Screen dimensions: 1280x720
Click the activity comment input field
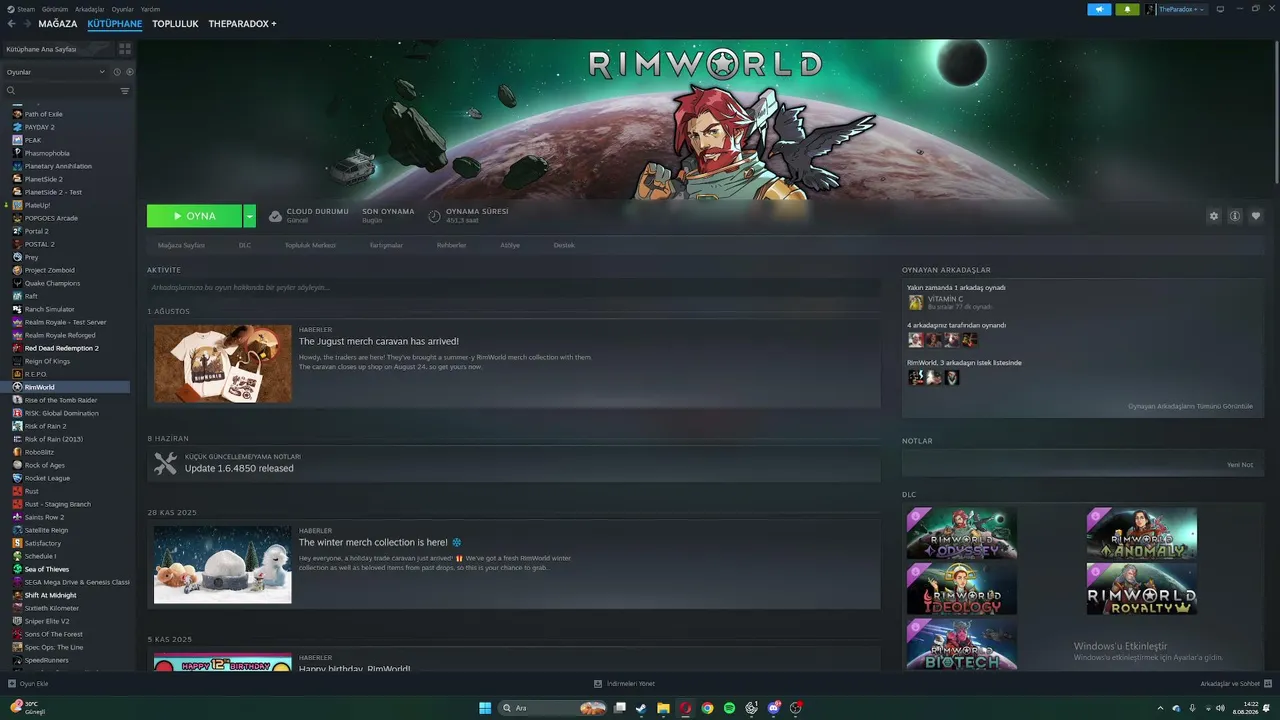click(x=513, y=287)
